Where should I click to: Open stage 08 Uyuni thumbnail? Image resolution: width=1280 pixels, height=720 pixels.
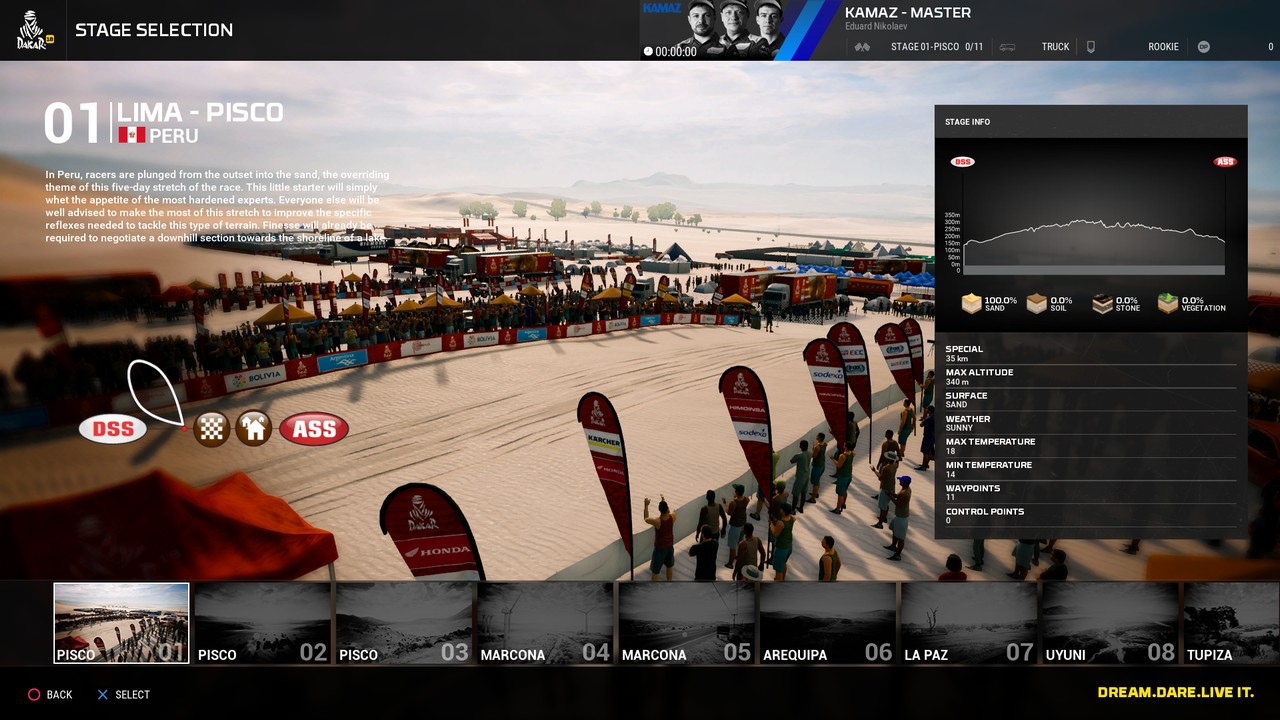tap(1109, 624)
